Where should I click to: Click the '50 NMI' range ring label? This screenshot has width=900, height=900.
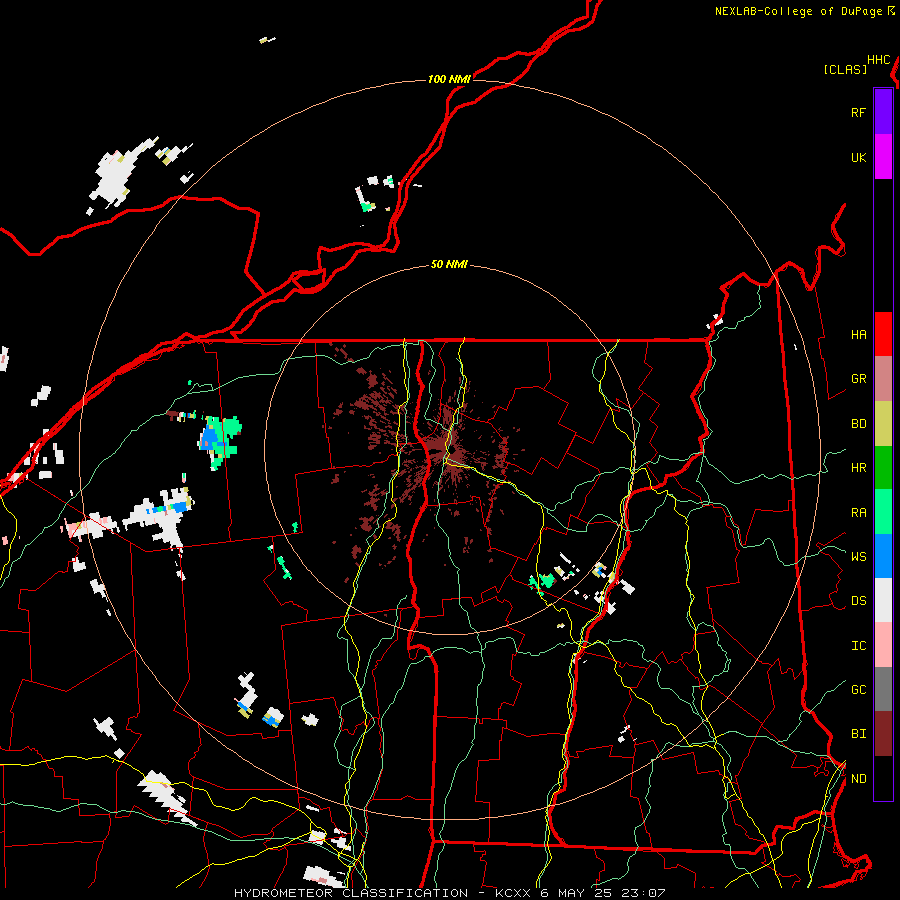449,265
